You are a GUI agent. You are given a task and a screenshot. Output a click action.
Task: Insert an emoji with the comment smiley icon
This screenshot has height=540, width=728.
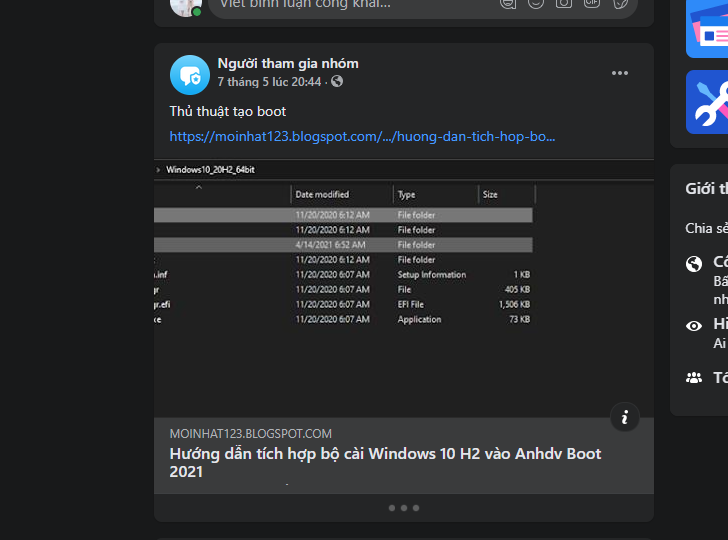(536, 3)
